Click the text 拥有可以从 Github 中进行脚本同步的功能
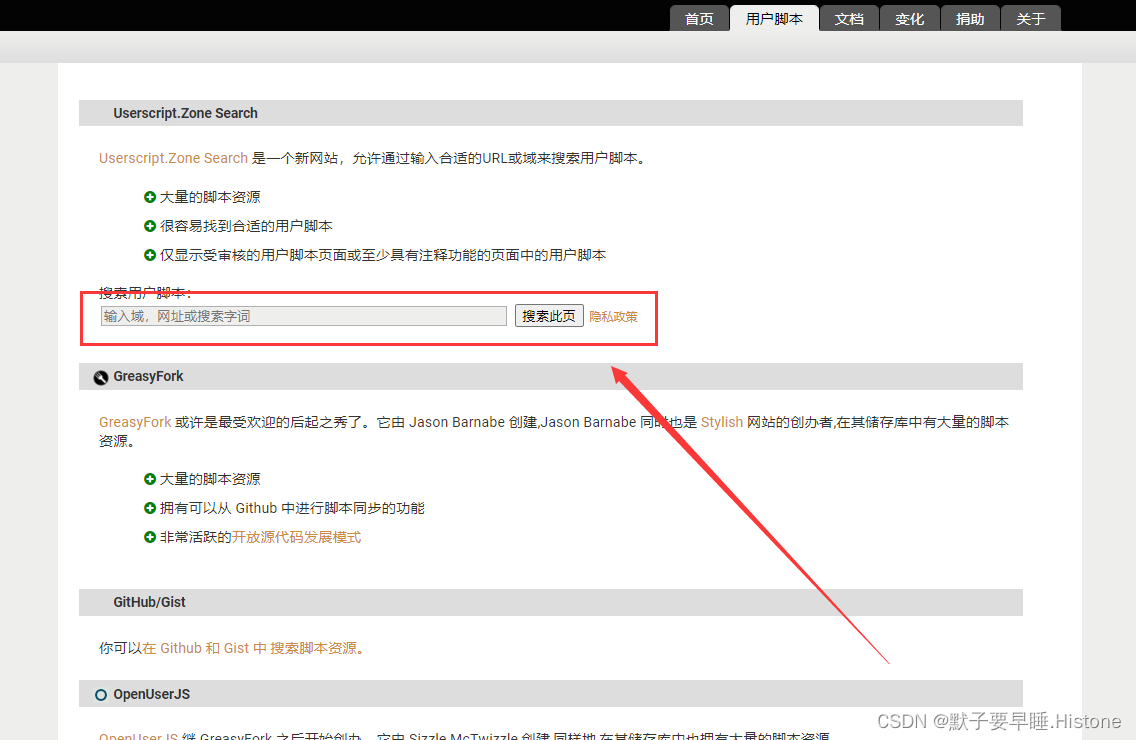Image resolution: width=1136 pixels, height=740 pixels. click(x=292, y=508)
